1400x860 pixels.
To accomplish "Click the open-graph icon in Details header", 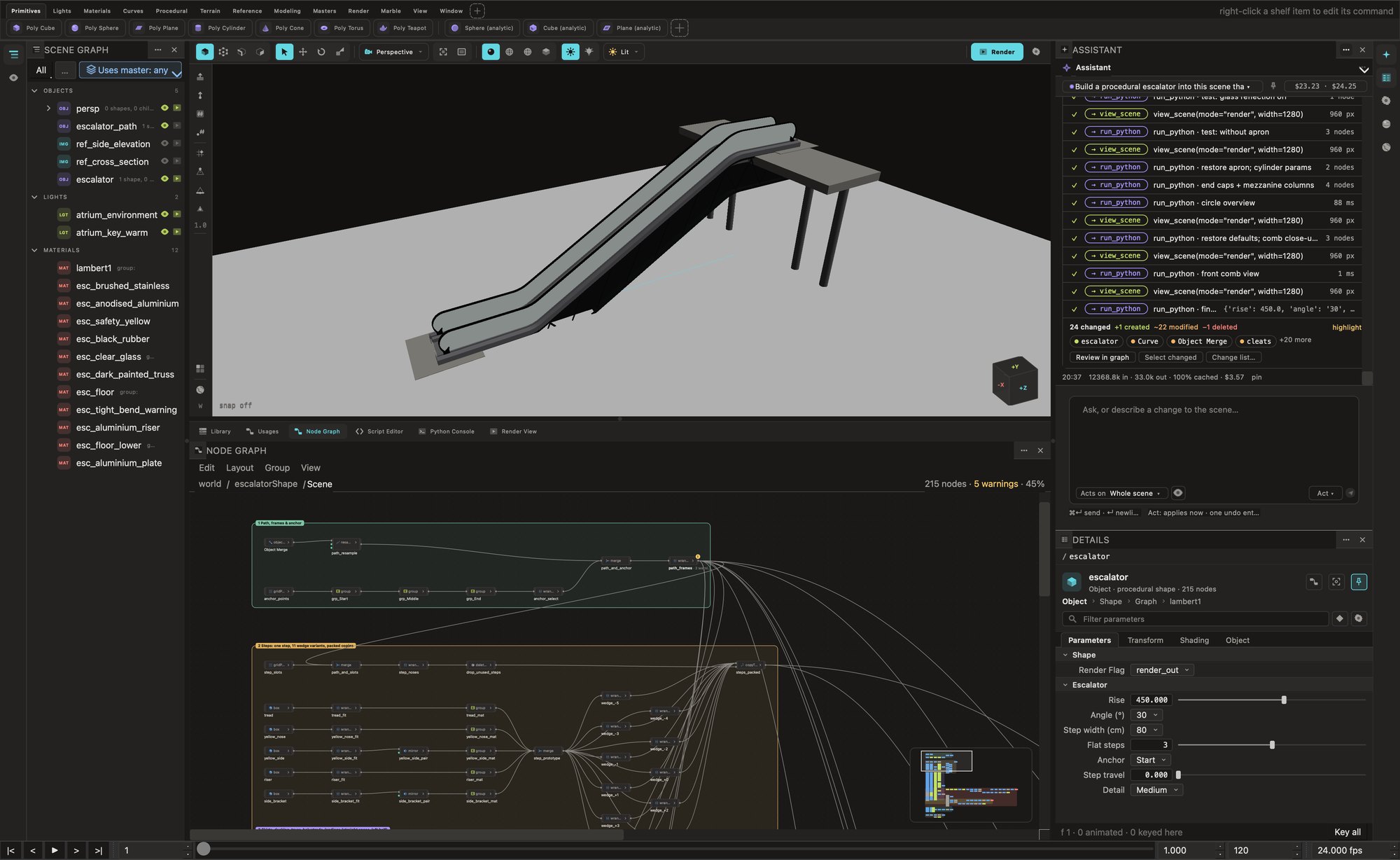I will coord(1314,582).
